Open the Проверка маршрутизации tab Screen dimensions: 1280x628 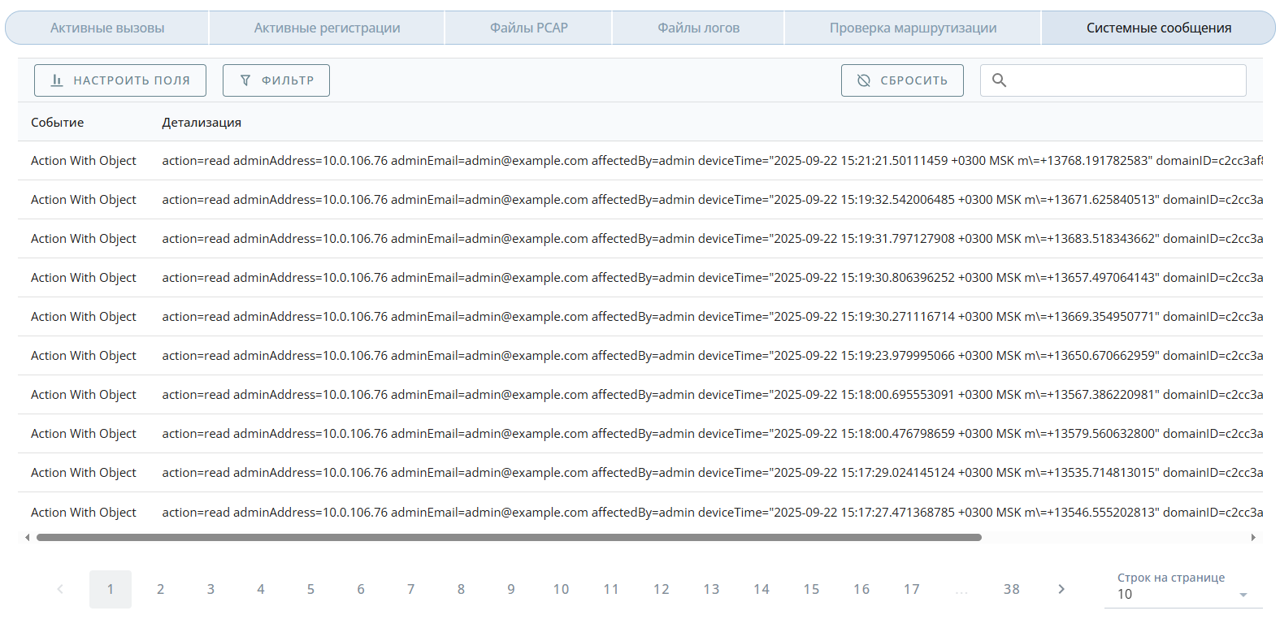coord(912,28)
